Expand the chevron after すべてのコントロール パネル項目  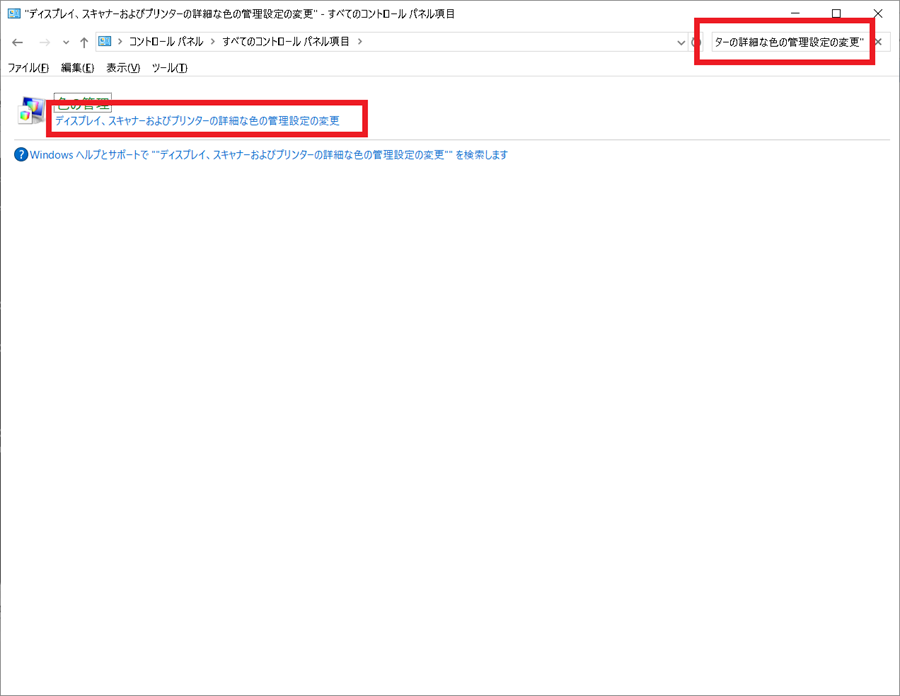tap(359, 41)
